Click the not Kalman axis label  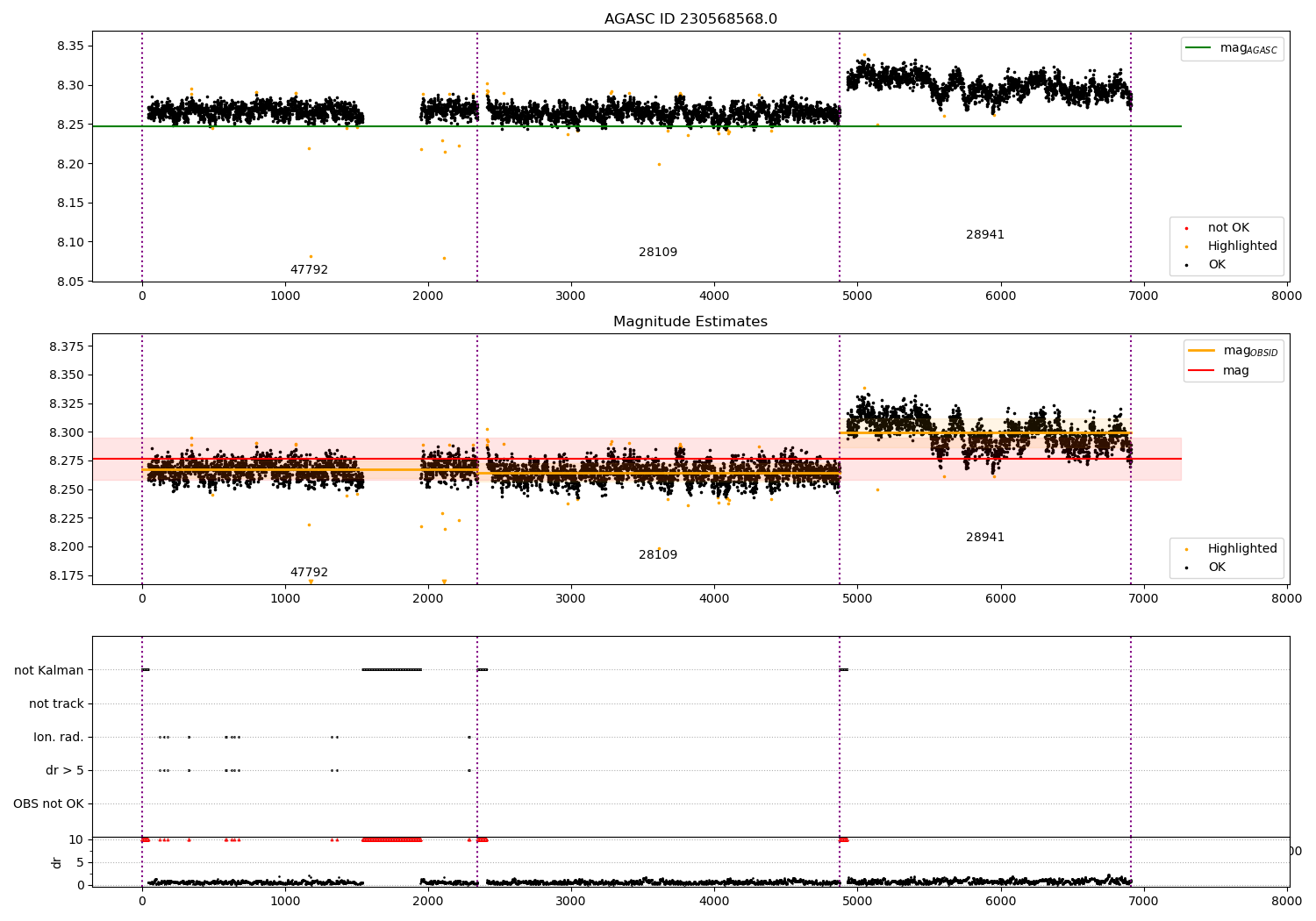pos(49,670)
